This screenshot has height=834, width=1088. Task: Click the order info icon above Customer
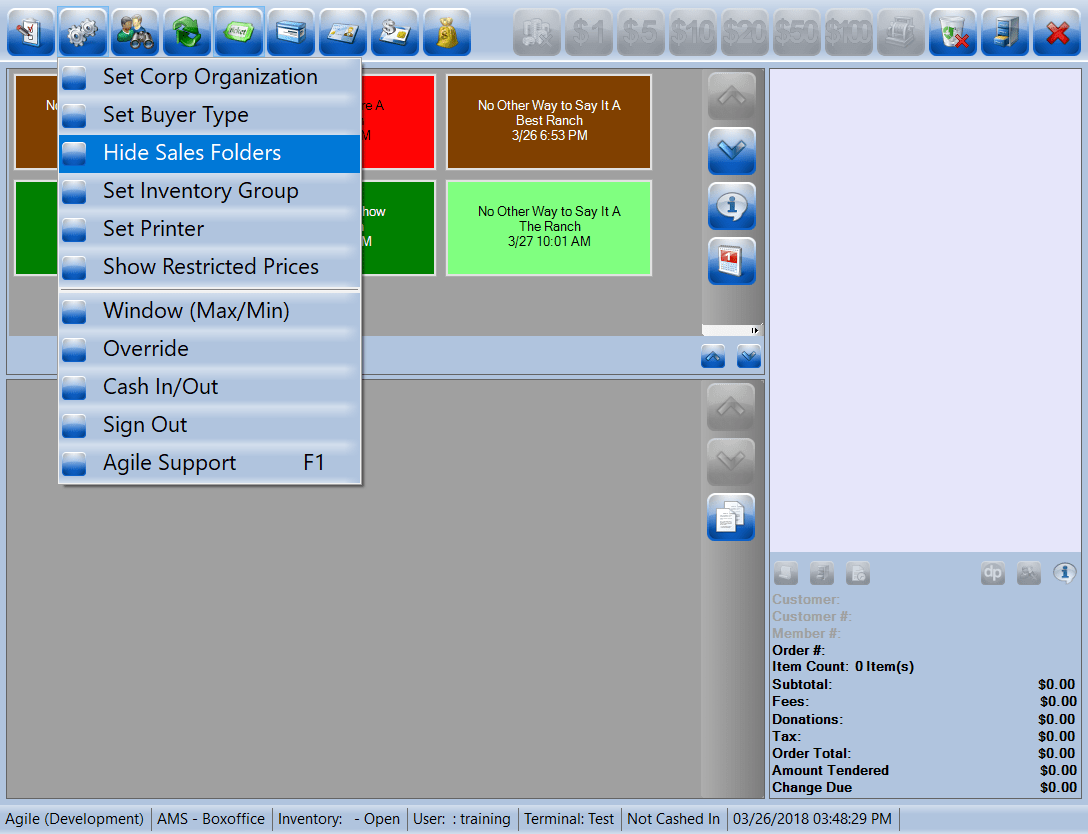1064,573
